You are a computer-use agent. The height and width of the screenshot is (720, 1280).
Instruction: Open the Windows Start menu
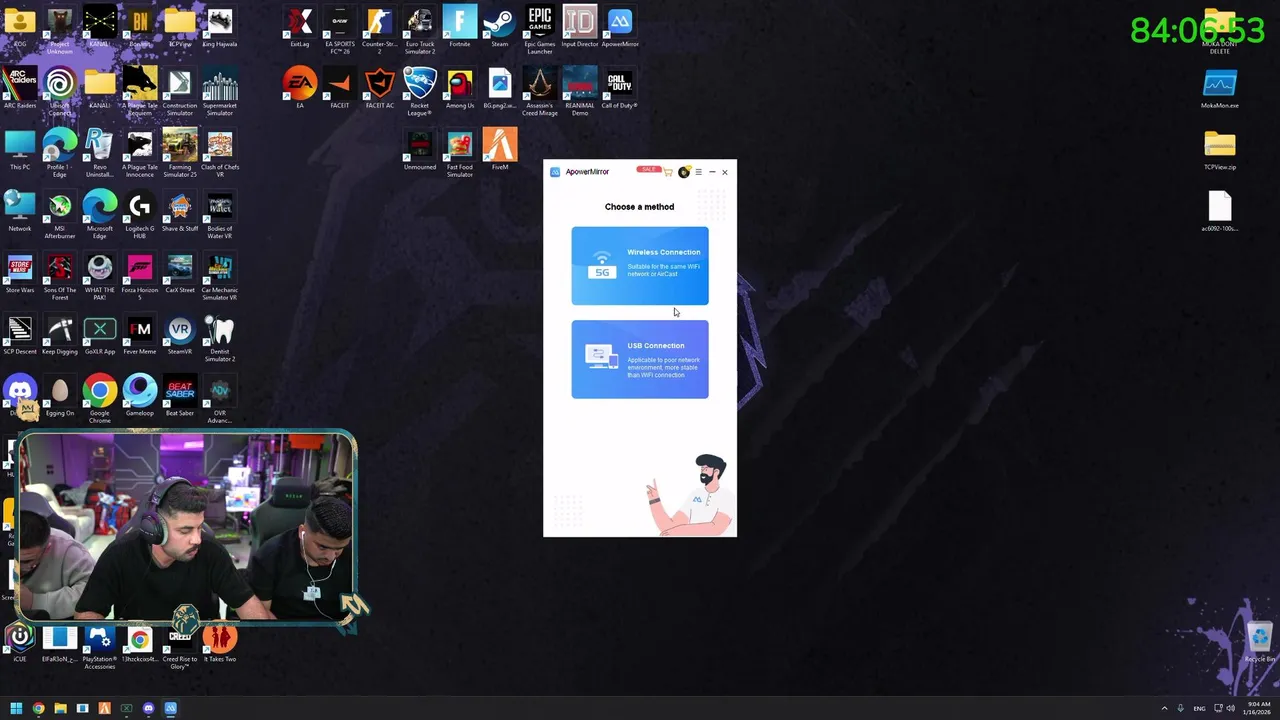click(16, 709)
